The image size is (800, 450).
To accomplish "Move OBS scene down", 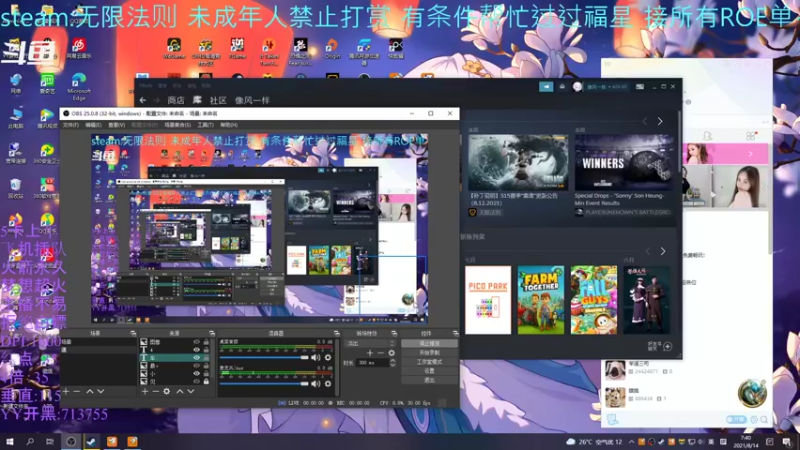I will point(101,391).
